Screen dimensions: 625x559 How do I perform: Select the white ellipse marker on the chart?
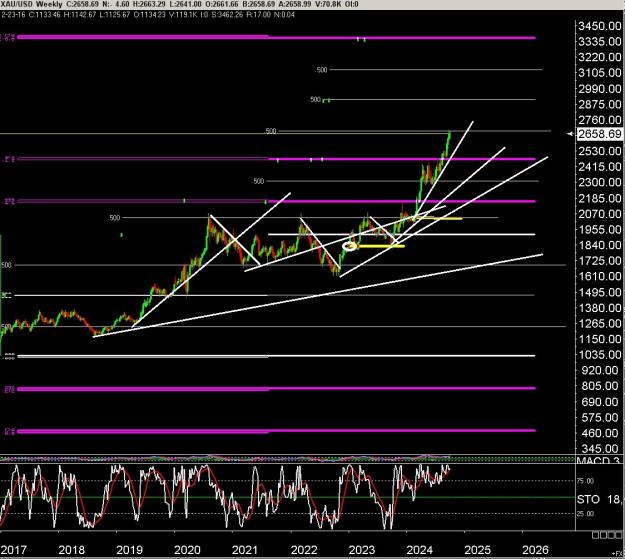tap(350, 246)
